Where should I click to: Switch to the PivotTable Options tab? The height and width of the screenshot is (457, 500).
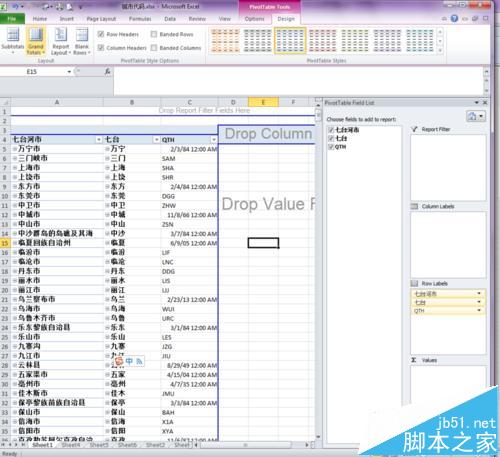(254, 19)
